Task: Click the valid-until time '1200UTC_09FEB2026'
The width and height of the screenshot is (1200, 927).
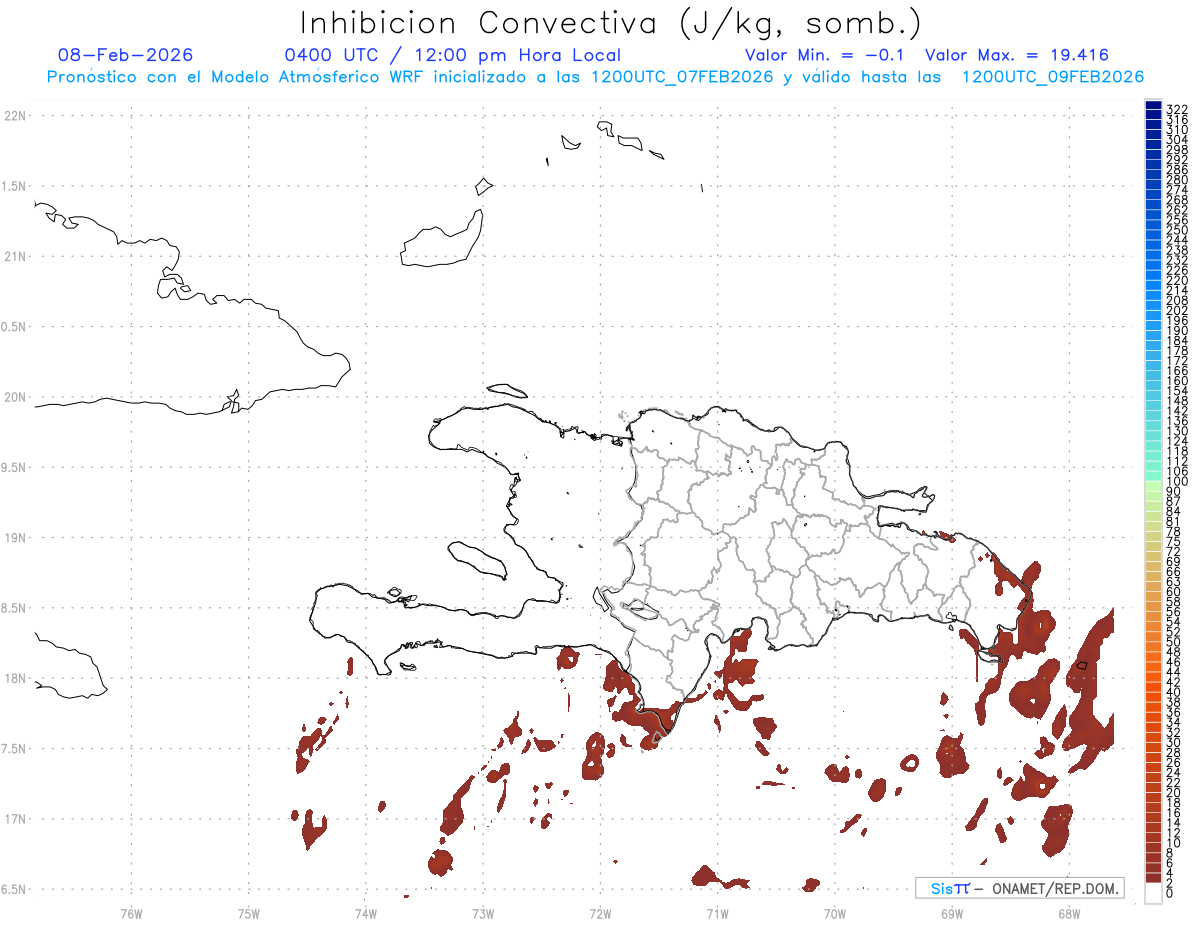Action: 1053,77
